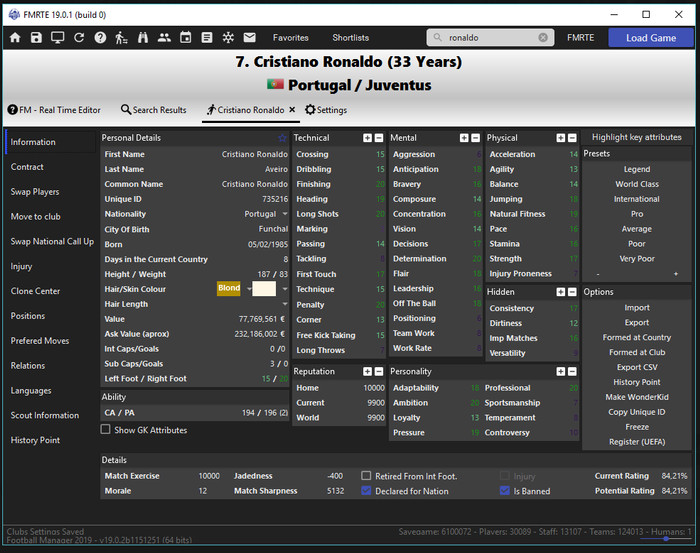Screen dimensions: 700x553
Task: Apply the Legend preset
Action: [x=637, y=169]
